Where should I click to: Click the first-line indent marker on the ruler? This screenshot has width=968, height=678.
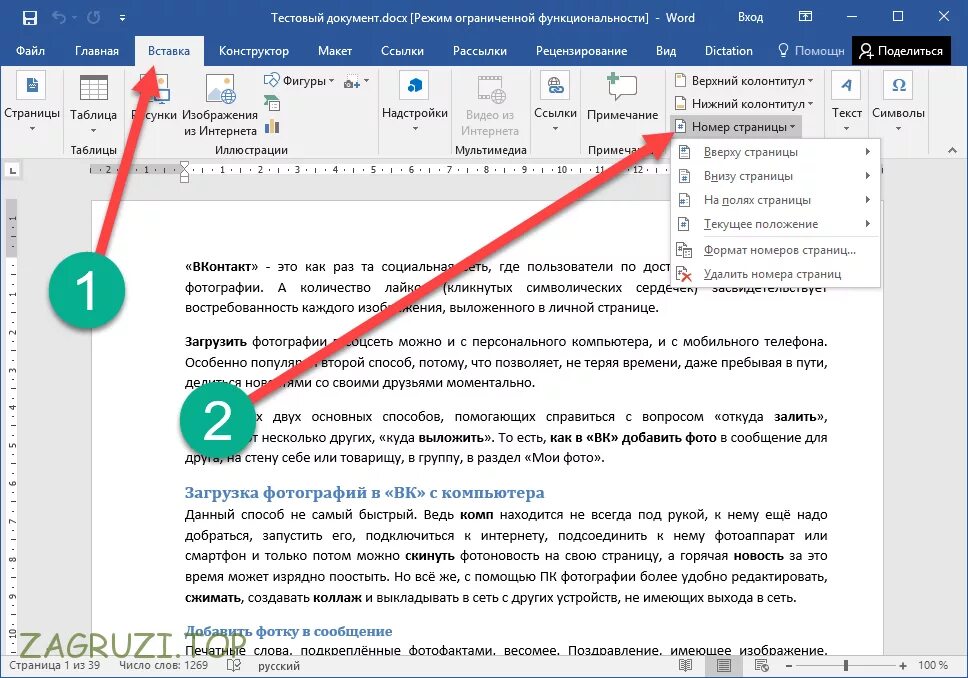pyautogui.click(x=184, y=165)
